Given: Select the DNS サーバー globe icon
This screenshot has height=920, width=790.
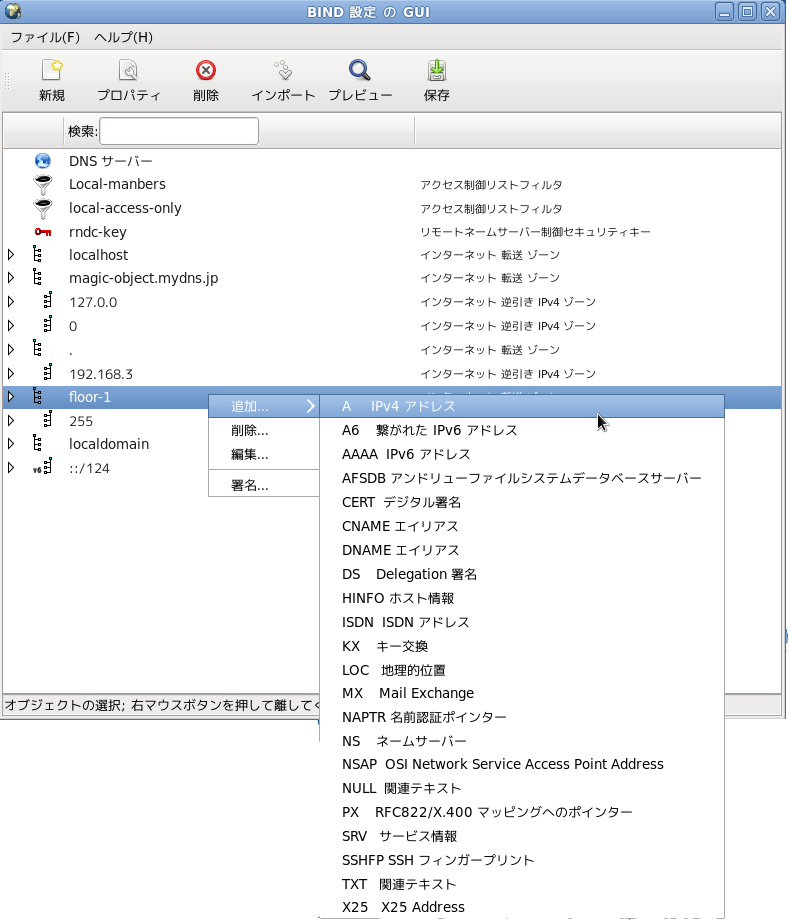Looking at the screenshot, I should coord(42,160).
